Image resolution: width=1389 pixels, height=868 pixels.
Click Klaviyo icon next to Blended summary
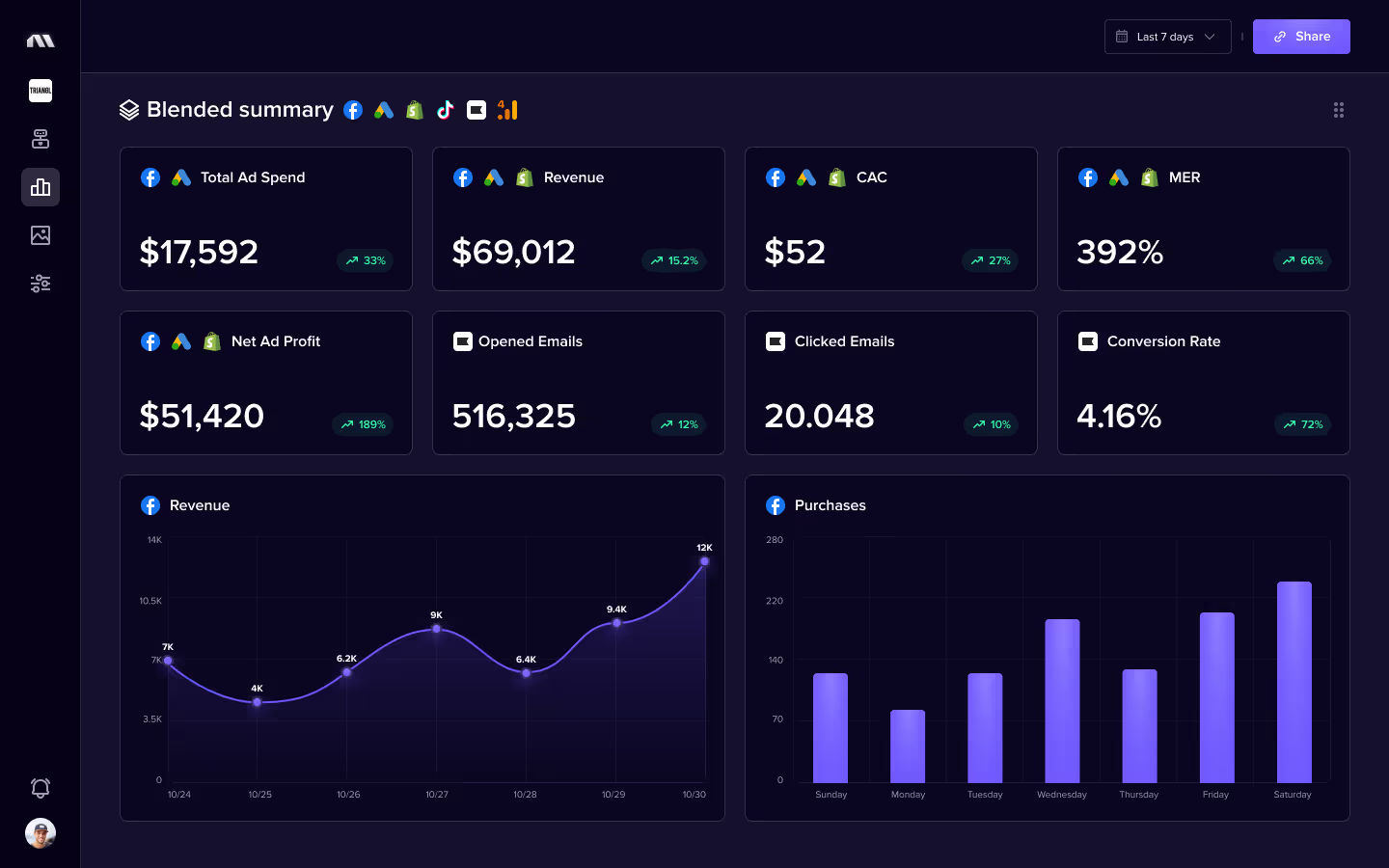477,110
